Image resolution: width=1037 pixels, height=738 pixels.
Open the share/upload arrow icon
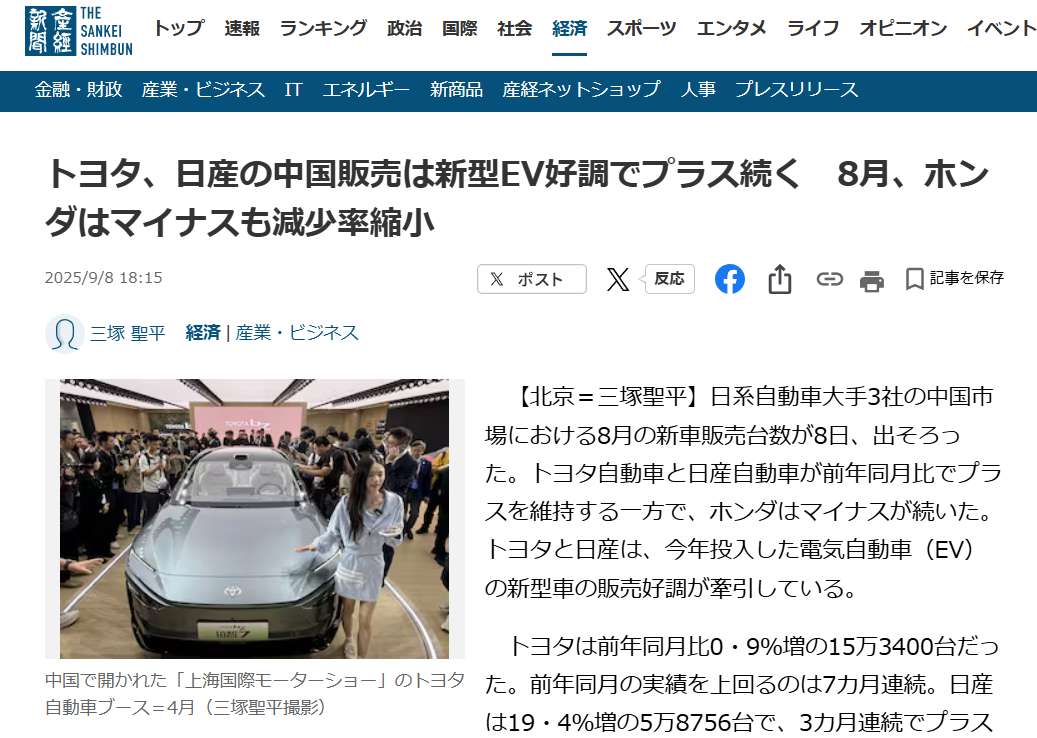[780, 279]
